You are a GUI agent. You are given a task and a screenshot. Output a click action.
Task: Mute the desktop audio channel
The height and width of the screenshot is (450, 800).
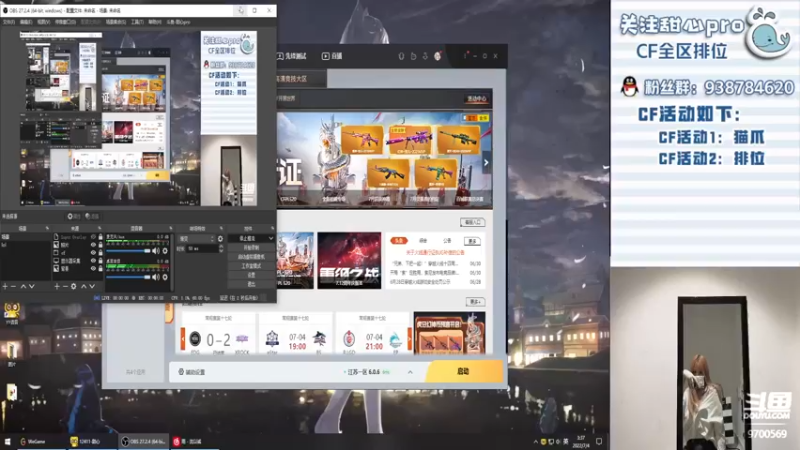coord(156,277)
